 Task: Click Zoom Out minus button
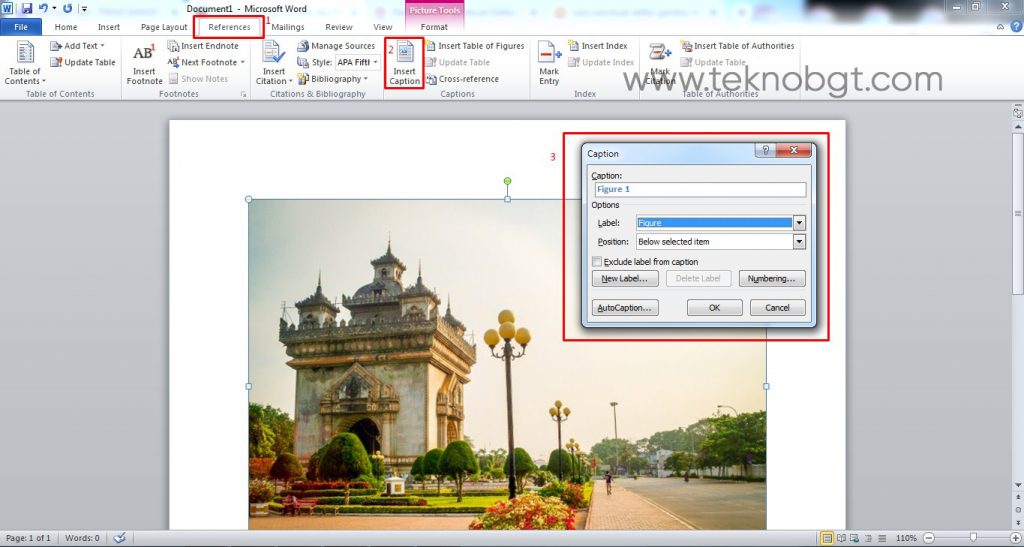929,539
